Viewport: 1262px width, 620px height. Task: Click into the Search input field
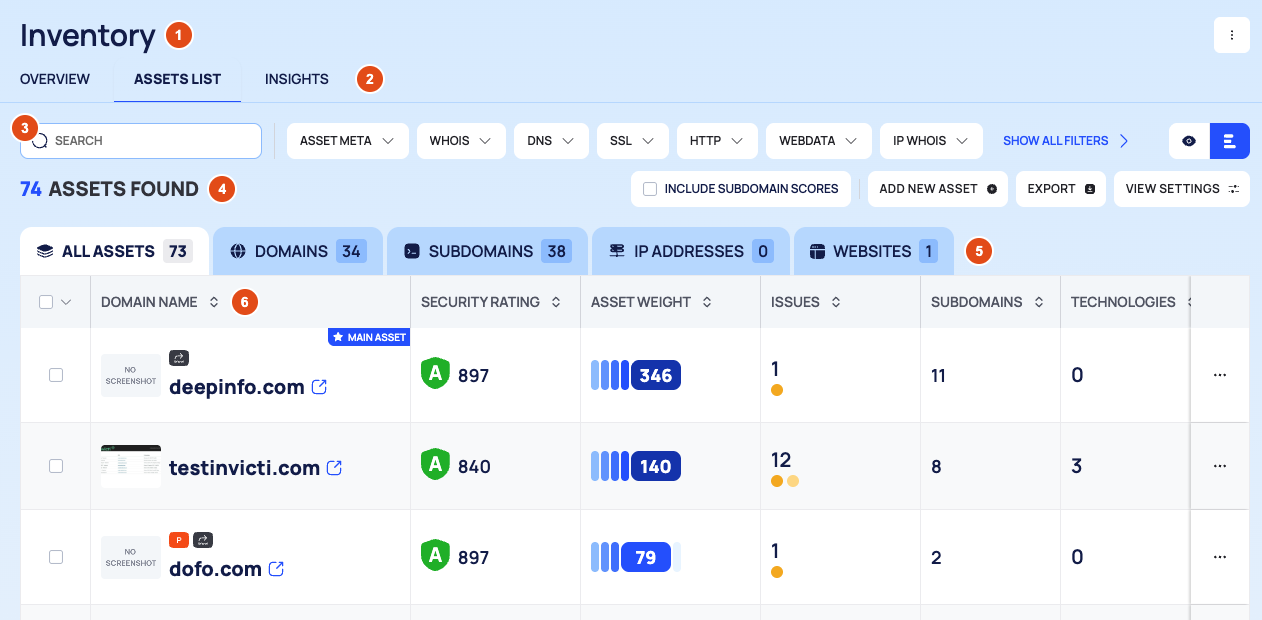[x=141, y=141]
